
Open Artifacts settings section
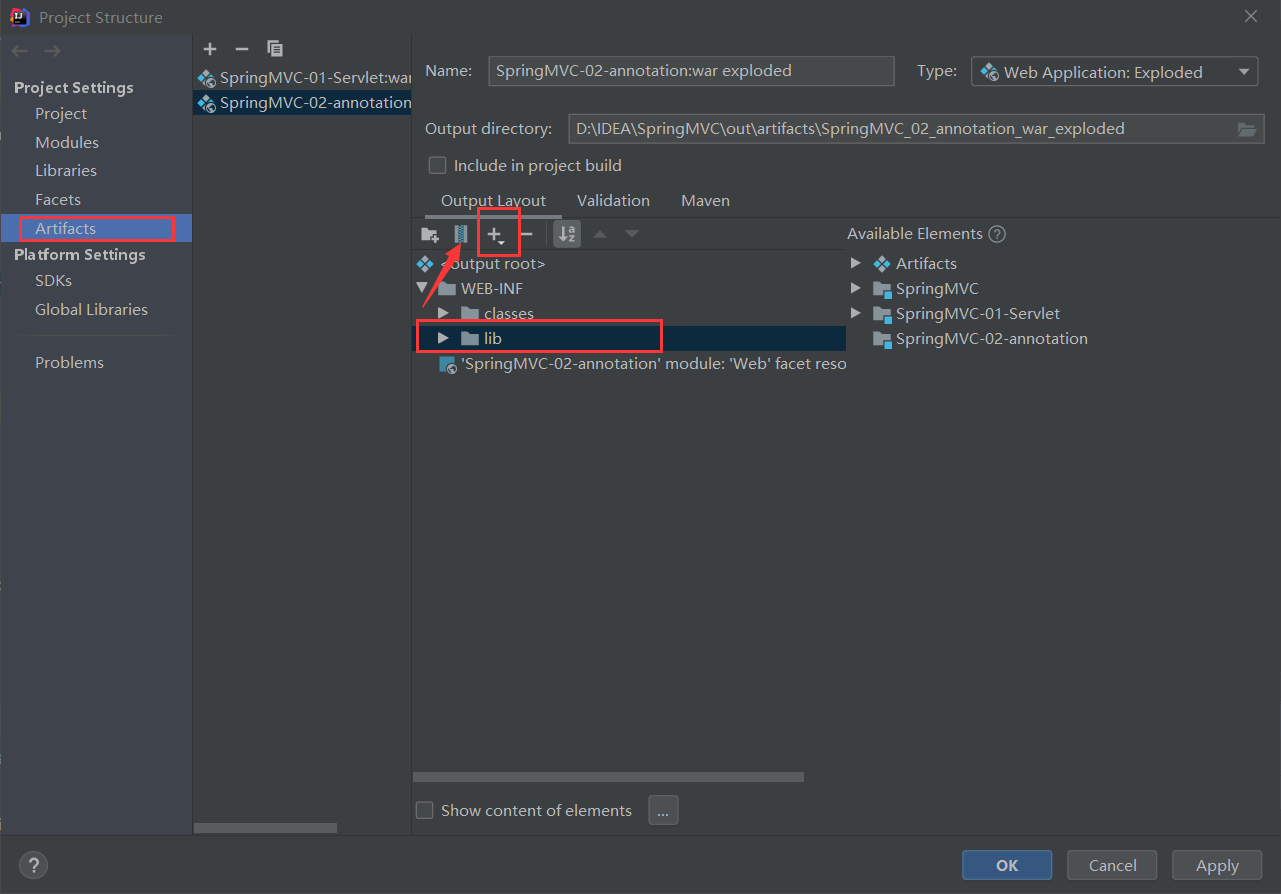(x=66, y=229)
